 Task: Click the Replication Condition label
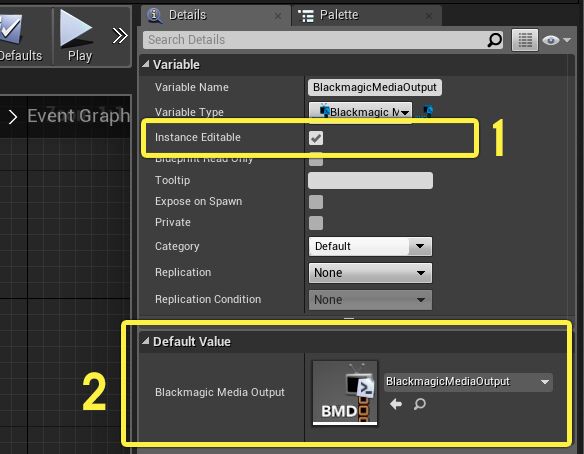(208, 299)
